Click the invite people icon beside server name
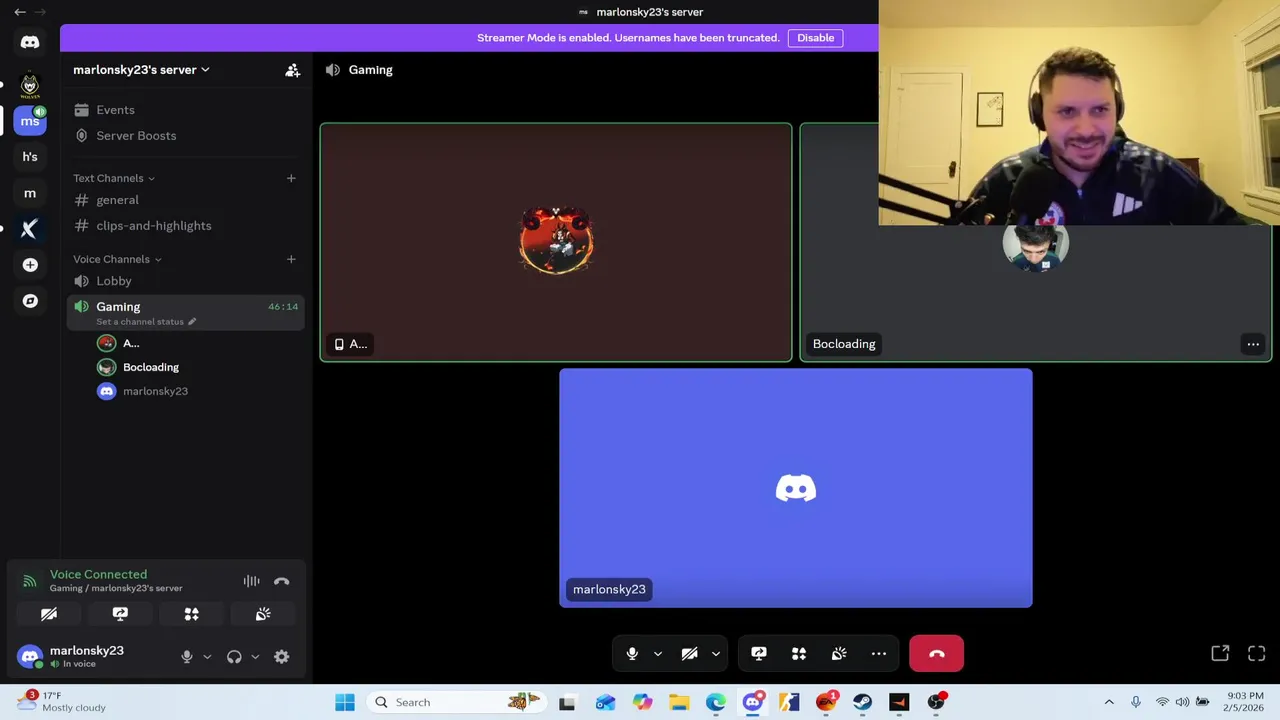 pyautogui.click(x=292, y=70)
